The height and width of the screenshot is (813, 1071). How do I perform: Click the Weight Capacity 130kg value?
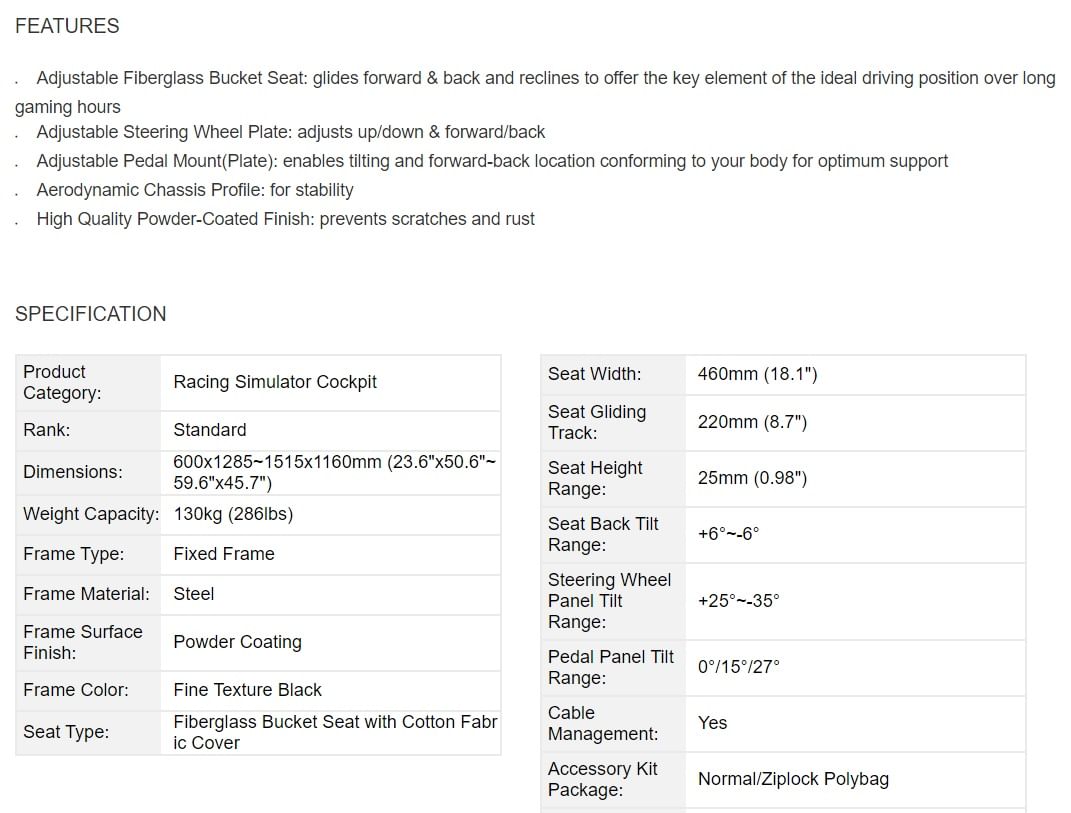point(233,514)
